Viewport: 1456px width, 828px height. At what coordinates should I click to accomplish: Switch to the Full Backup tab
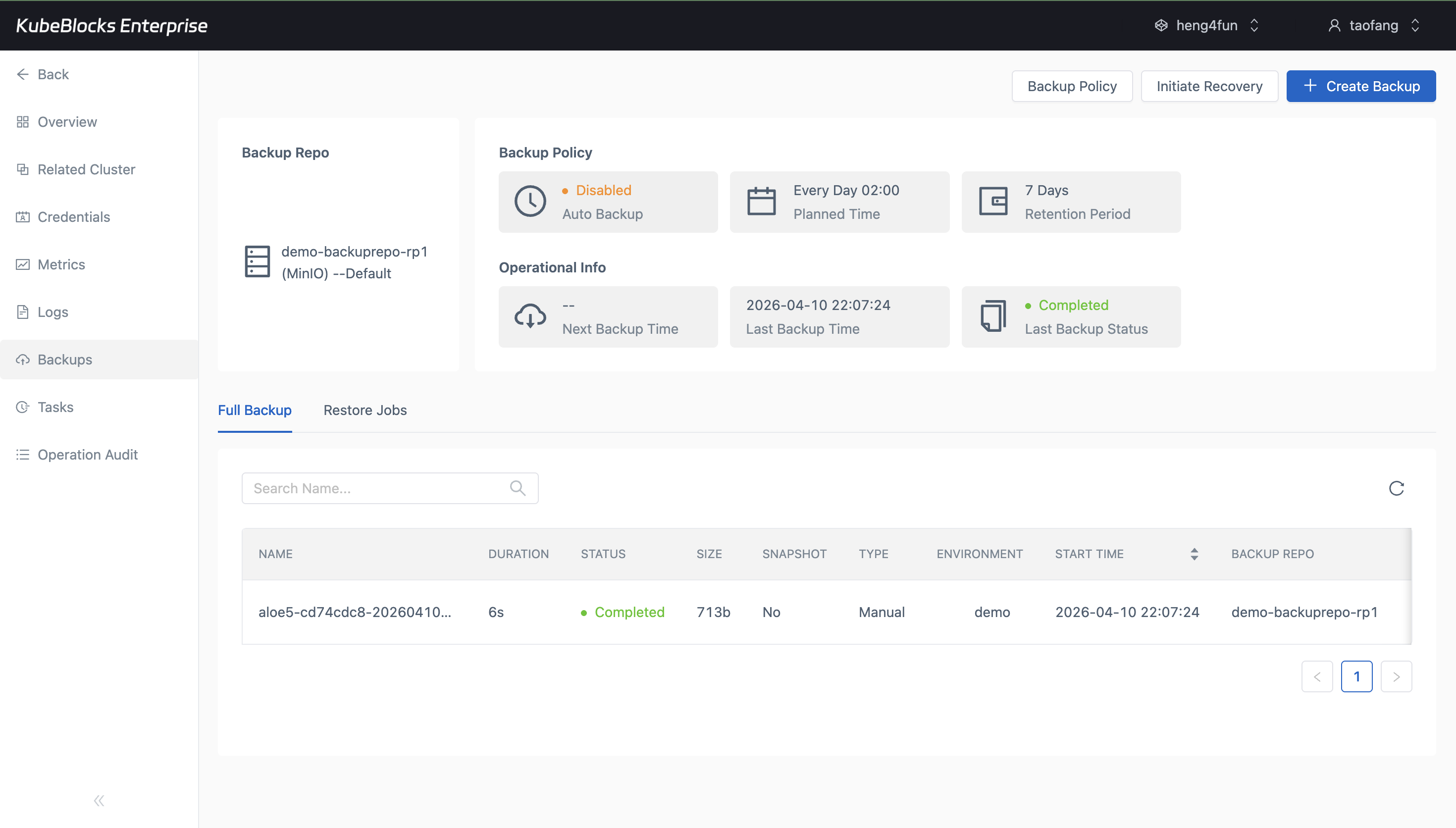coord(255,410)
